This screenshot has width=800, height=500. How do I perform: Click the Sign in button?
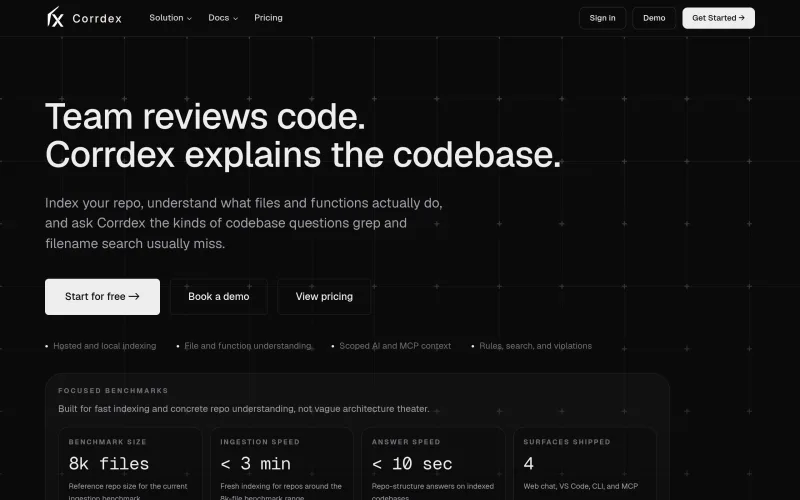tap(603, 18)
